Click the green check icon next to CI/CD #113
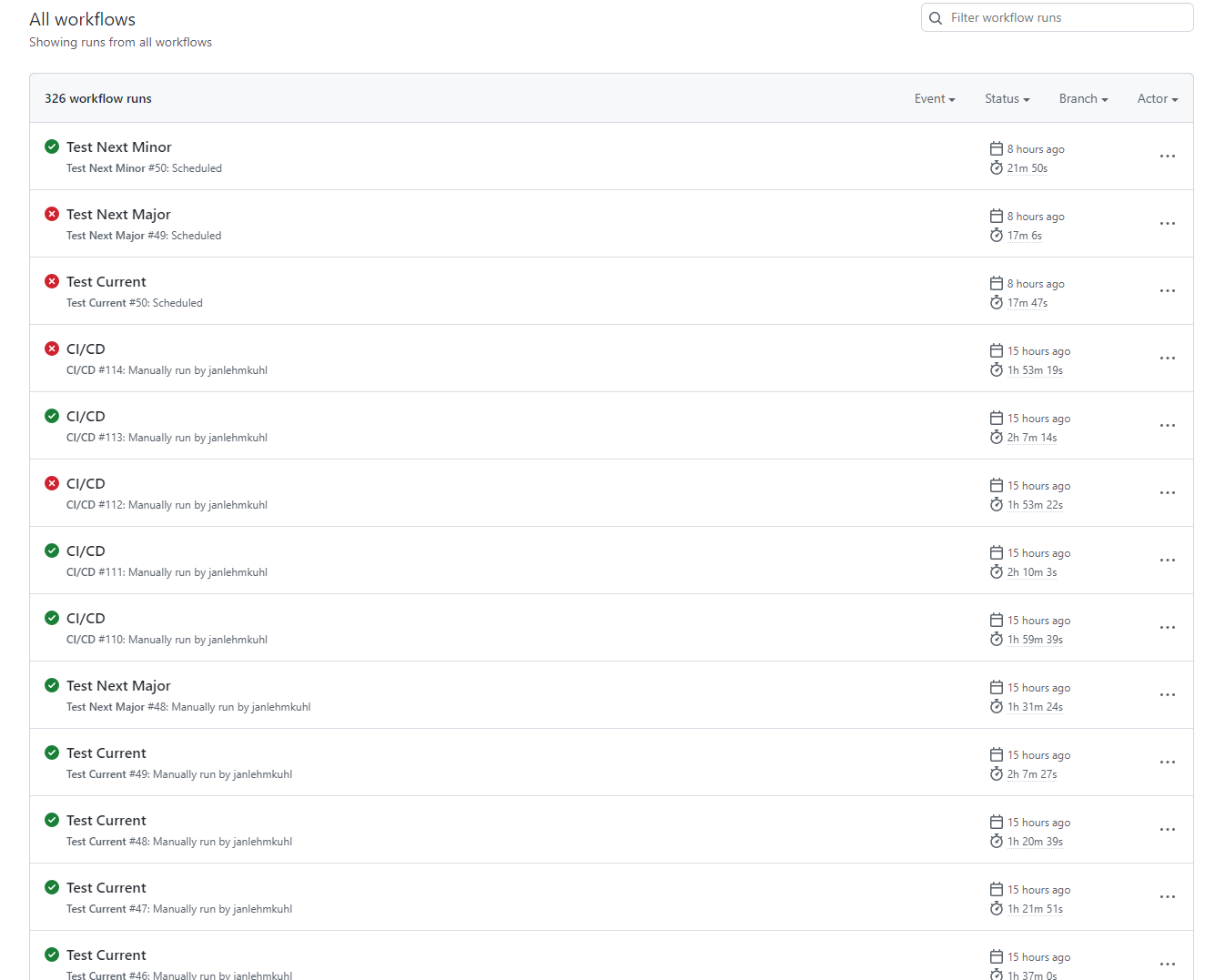The width and height of the screenshot is (1225, 980). (x=51, y=415)
